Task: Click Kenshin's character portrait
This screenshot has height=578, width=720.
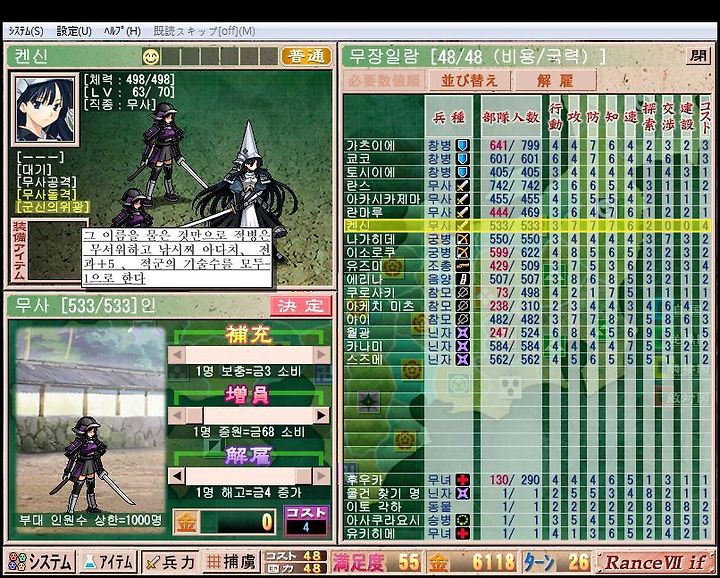Action: click(x=45, y=109)
